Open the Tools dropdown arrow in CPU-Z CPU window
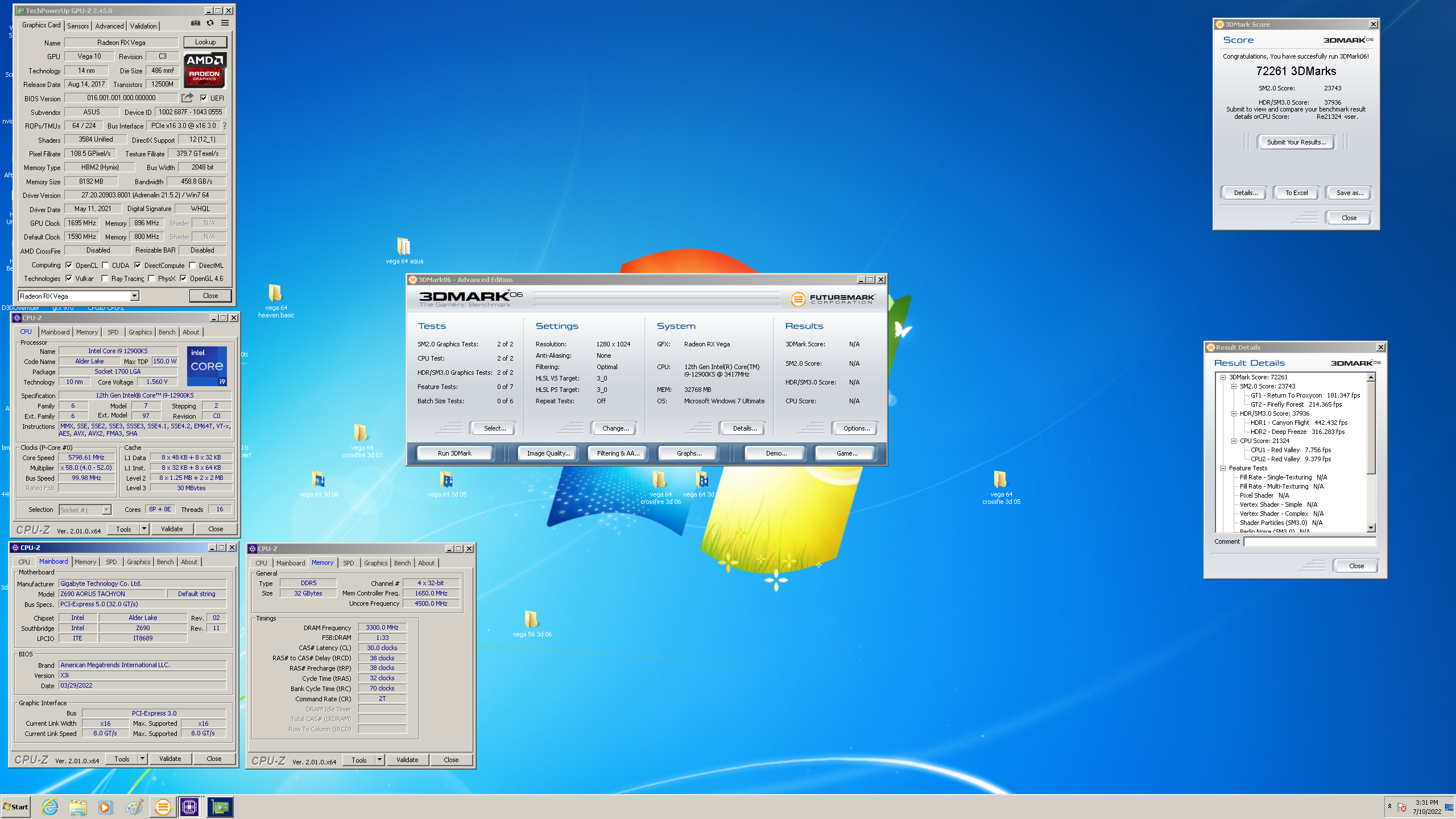 click(144, 529)
